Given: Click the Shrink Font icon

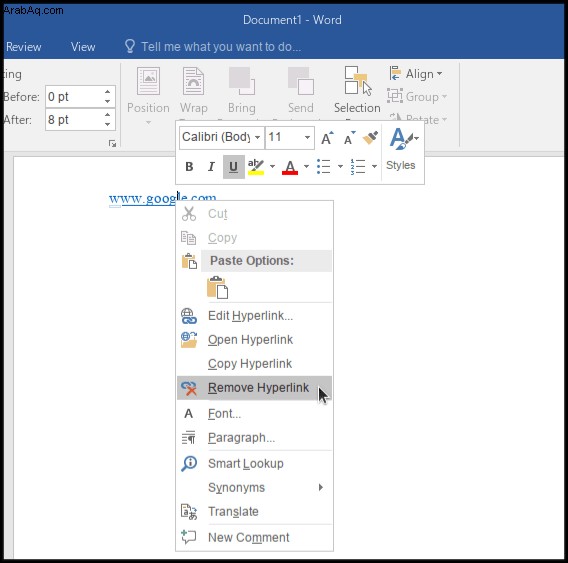Looking at the screenshot, I should click(349, 138).
